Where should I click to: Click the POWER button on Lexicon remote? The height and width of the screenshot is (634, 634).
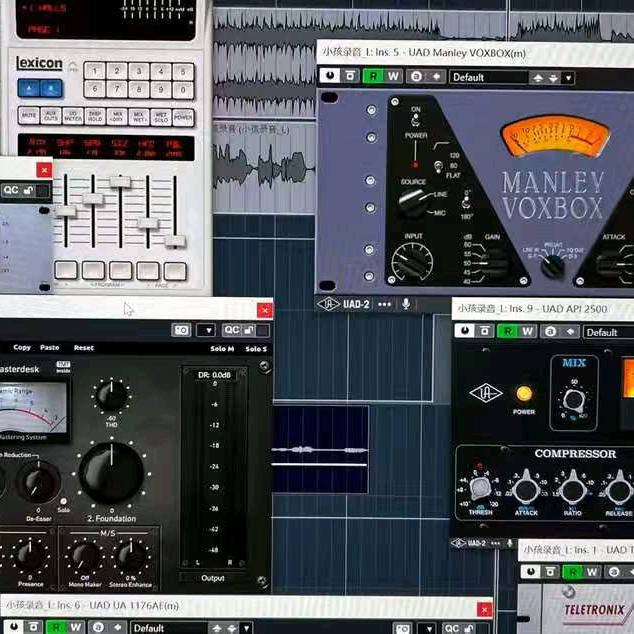(x=183, y=118)
